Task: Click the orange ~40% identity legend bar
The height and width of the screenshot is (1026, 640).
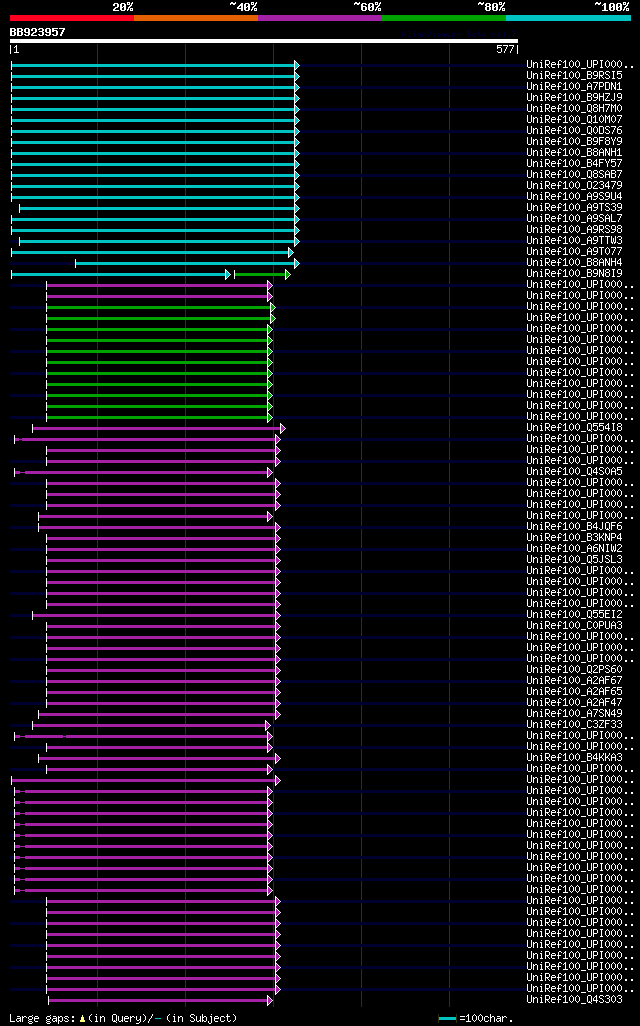Action: [196, 18]
